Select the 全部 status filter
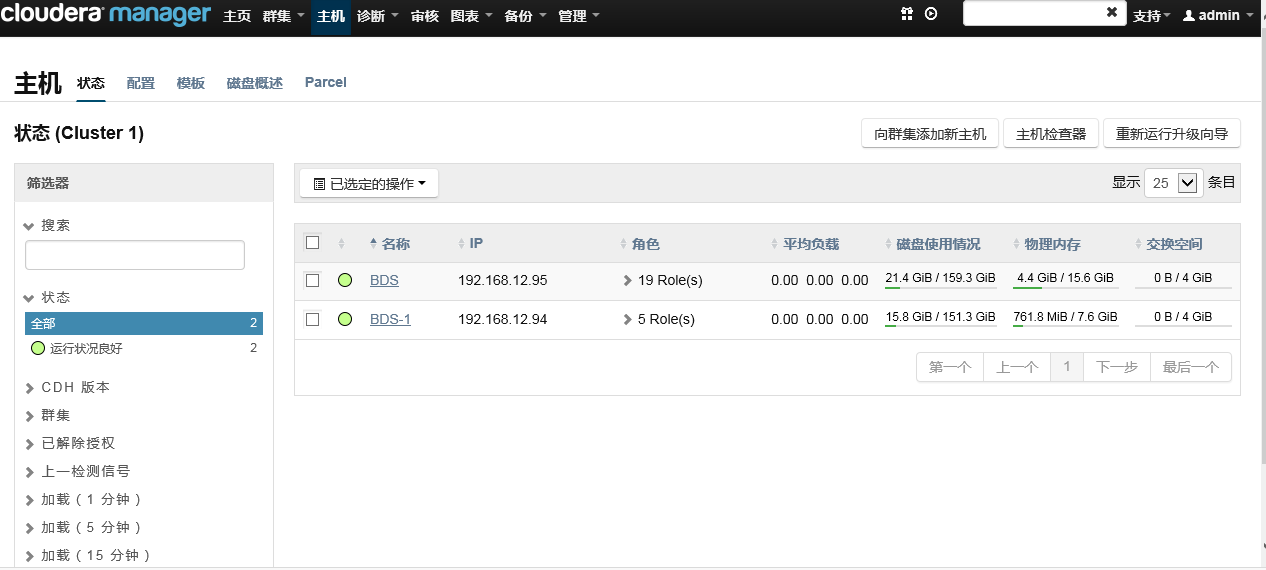The width and height of the screenshot is (1266, 570). click(x=144, y=323)
